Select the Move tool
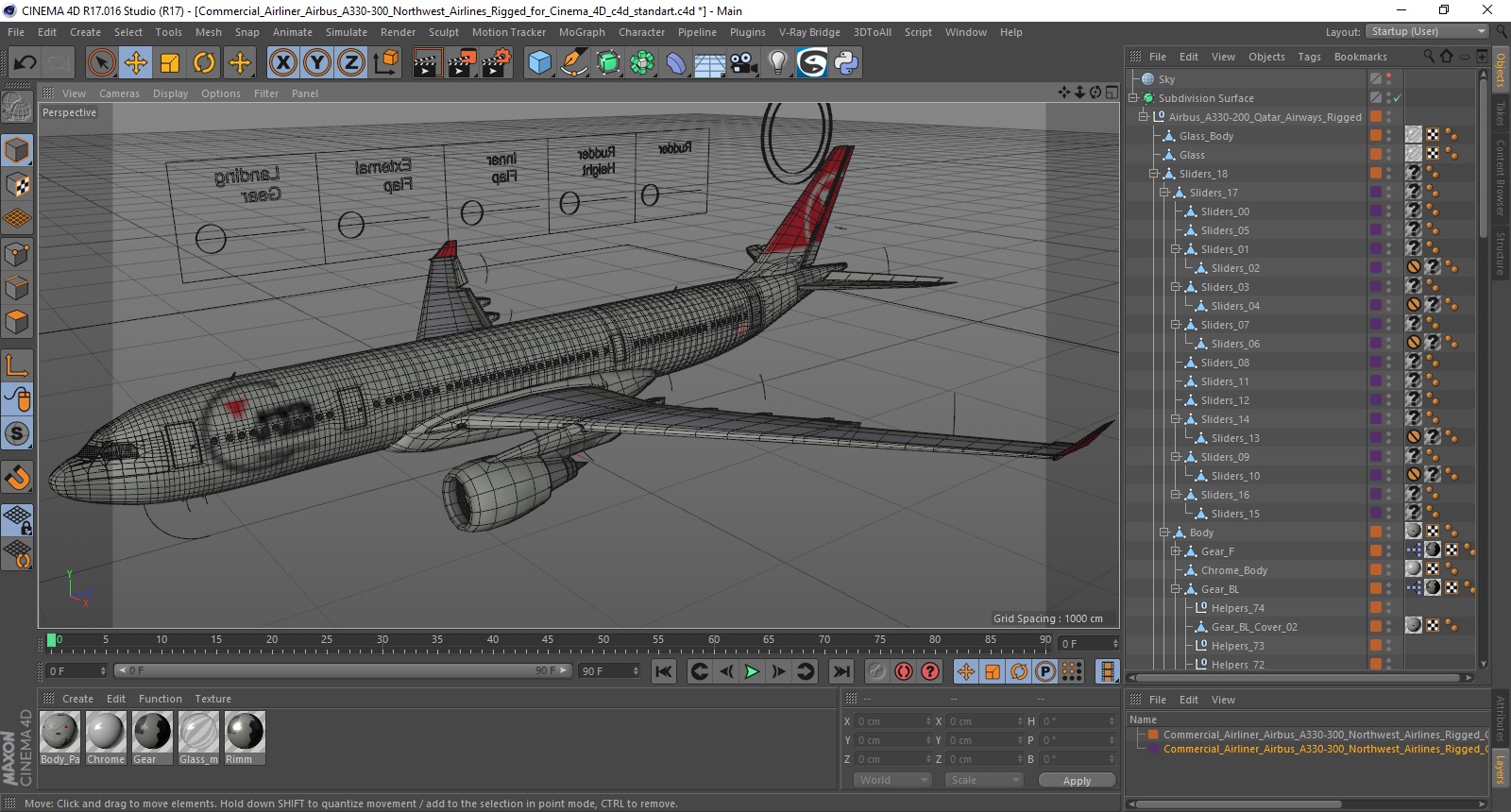The image size is (1511, 812). click(136, 63)
